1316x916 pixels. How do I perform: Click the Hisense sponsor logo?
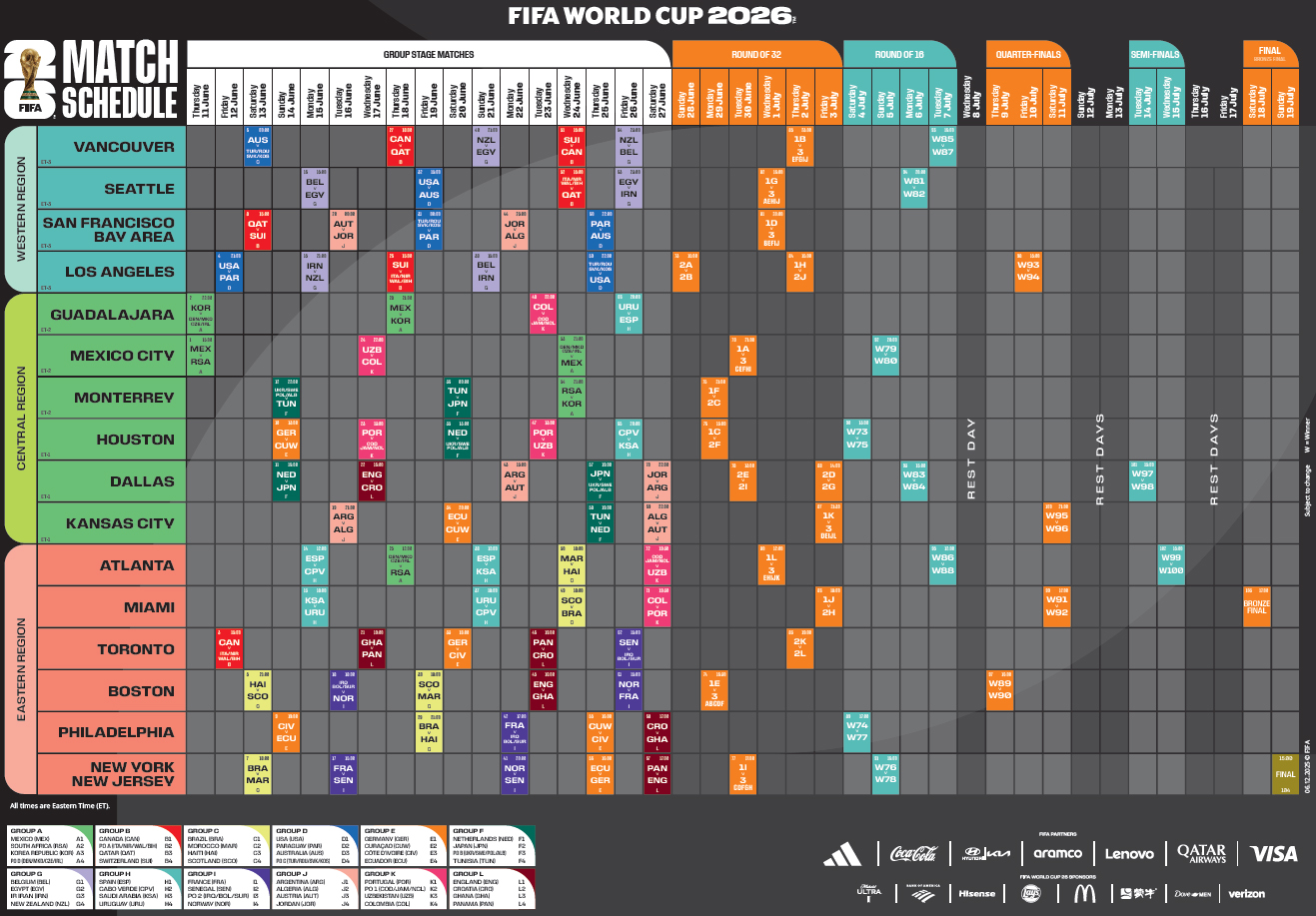pyautogui.click(x=976, y=894)
